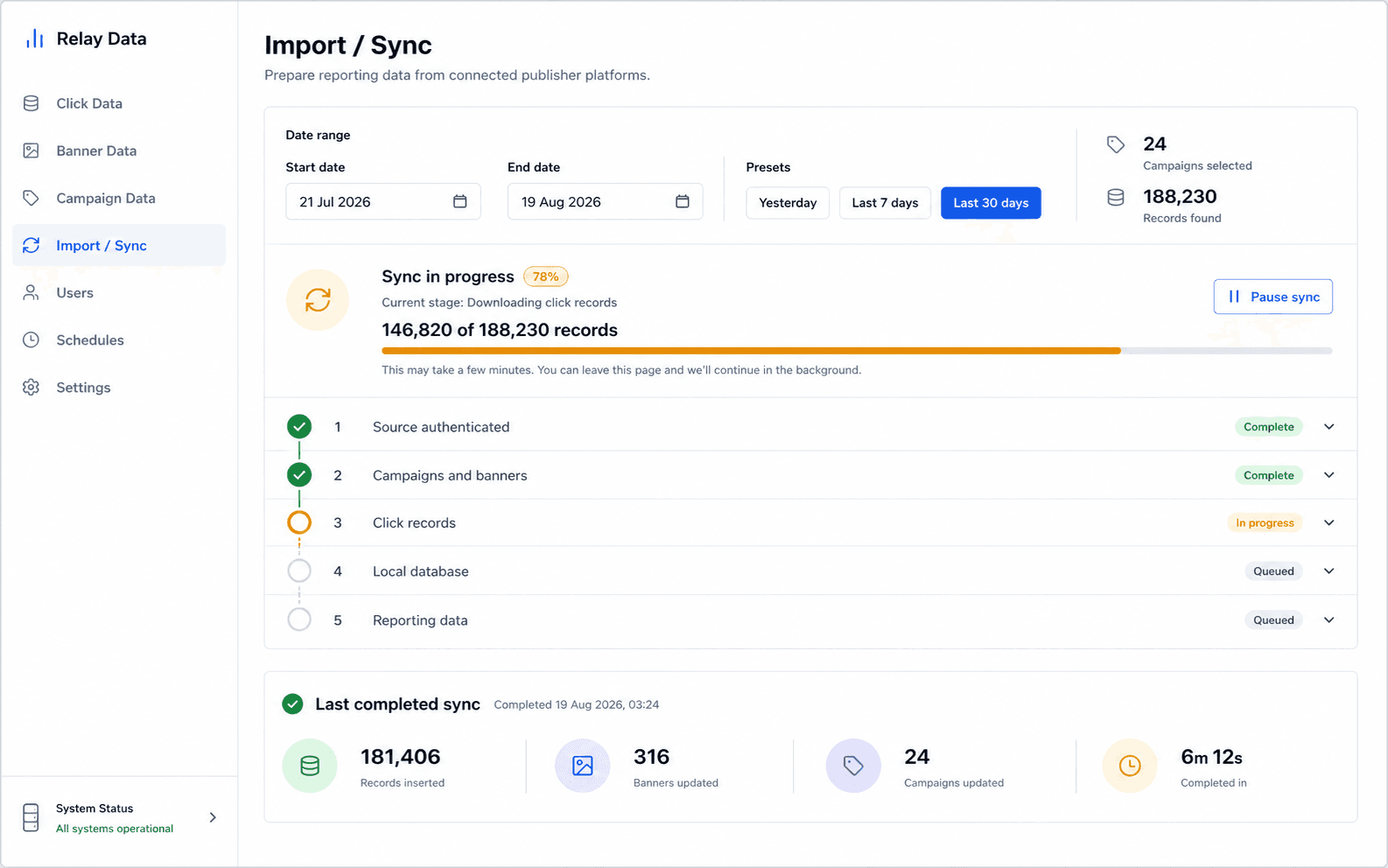Click the Completed in clock icon
This screenshot has height=868, width=1388.
point(1130,766)
